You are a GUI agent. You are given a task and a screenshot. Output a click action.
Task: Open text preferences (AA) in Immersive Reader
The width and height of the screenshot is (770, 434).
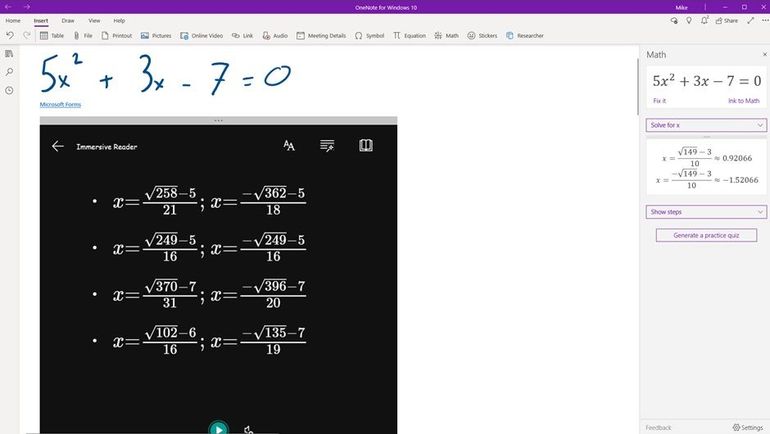click(289, 145)
